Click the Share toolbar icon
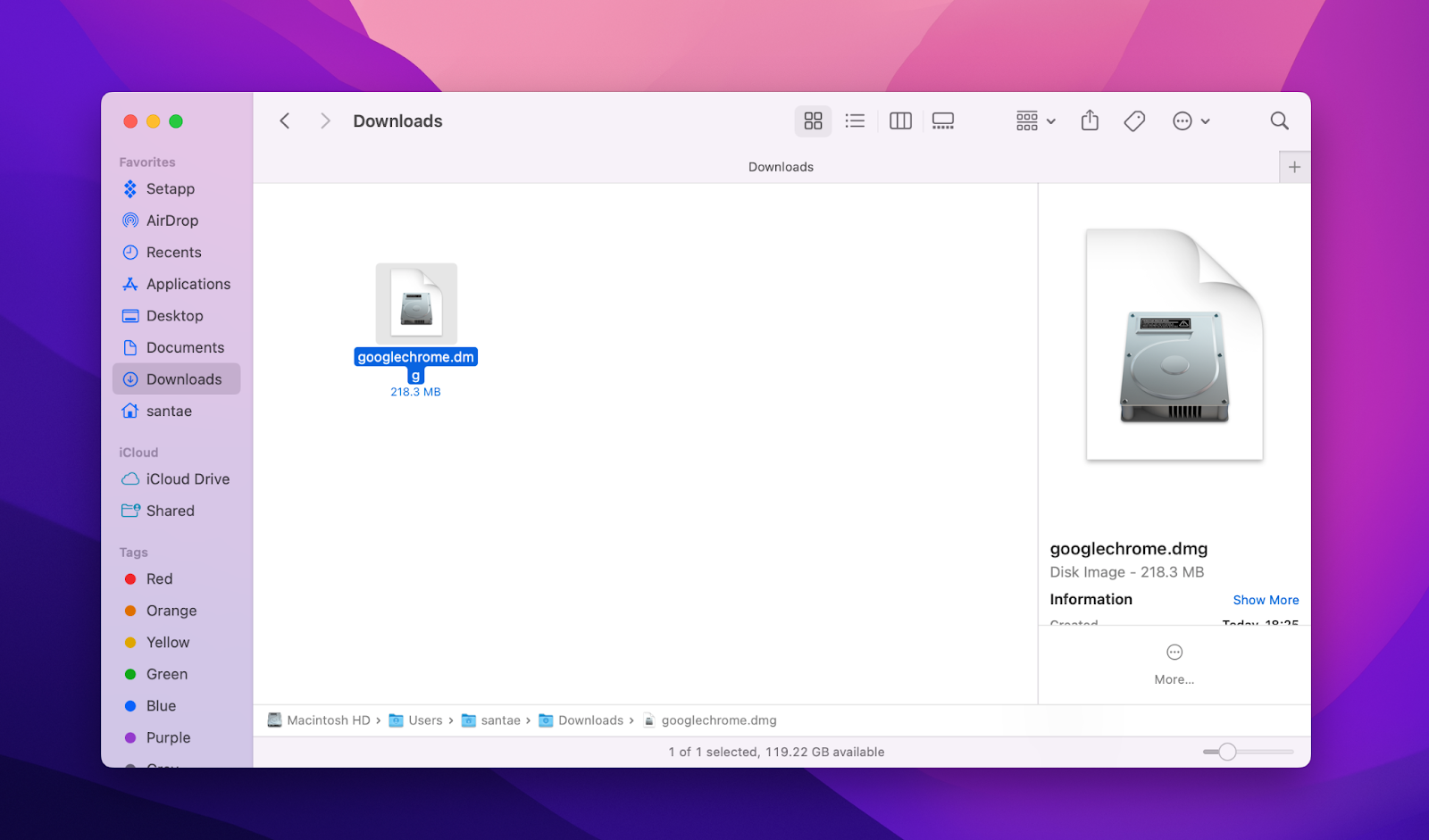The height and width of the screenshot is (840, 1429). coord(1090,121)
